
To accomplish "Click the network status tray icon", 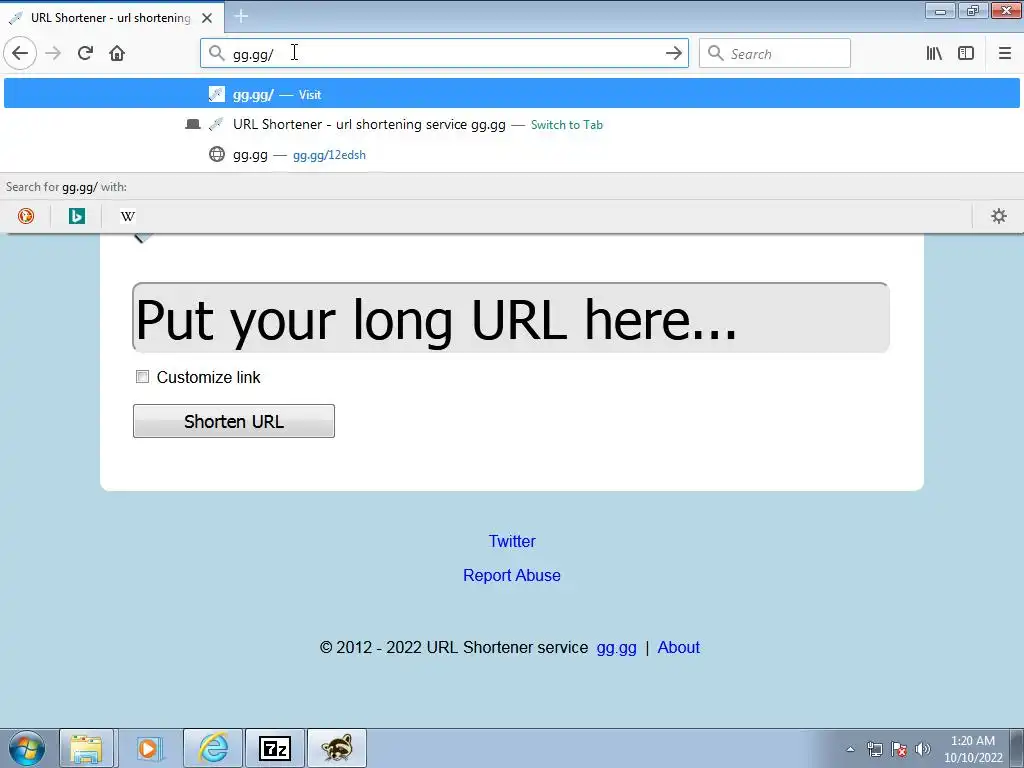I will click(874, 749).
